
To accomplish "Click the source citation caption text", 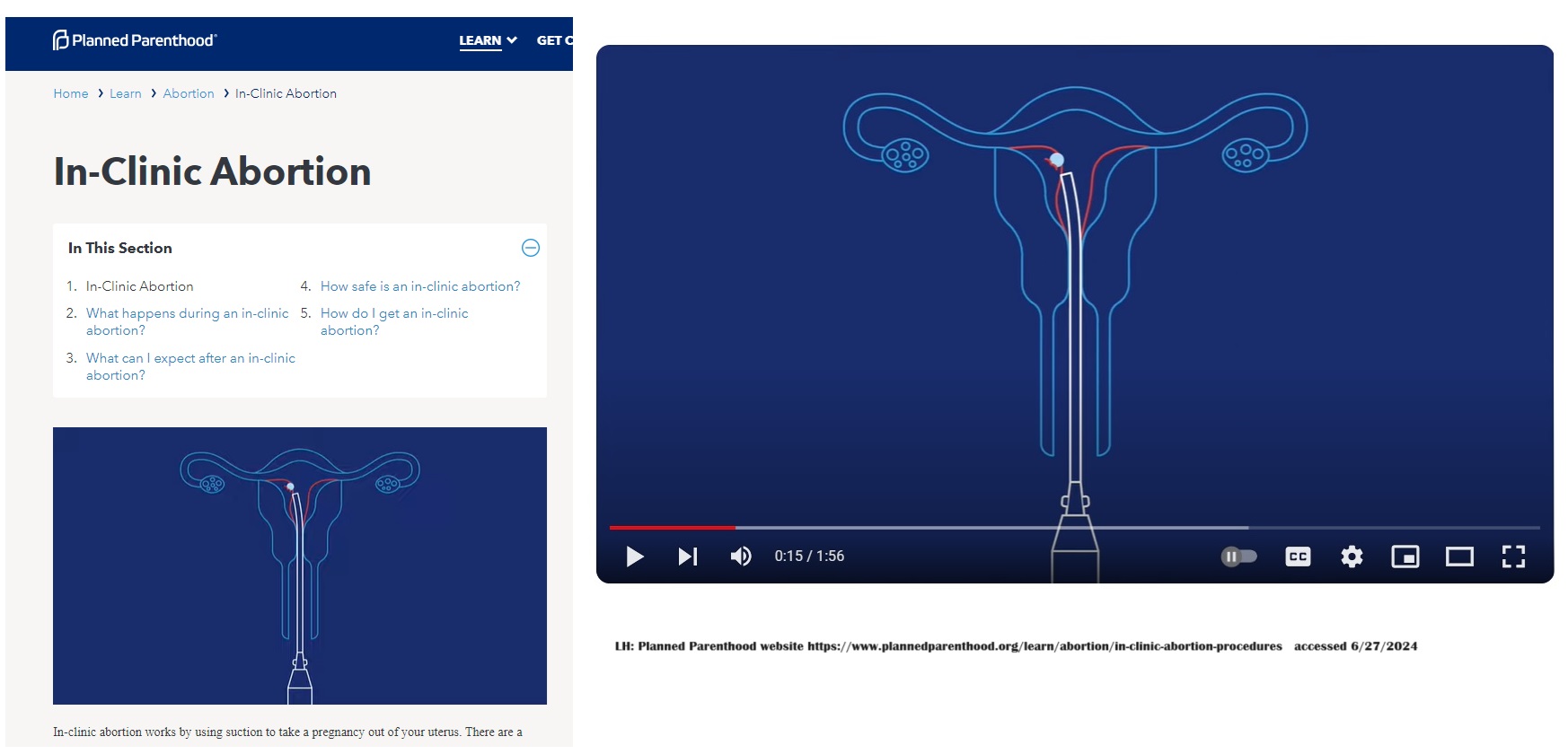I will pyautogui.click(x=1016, y=646).
